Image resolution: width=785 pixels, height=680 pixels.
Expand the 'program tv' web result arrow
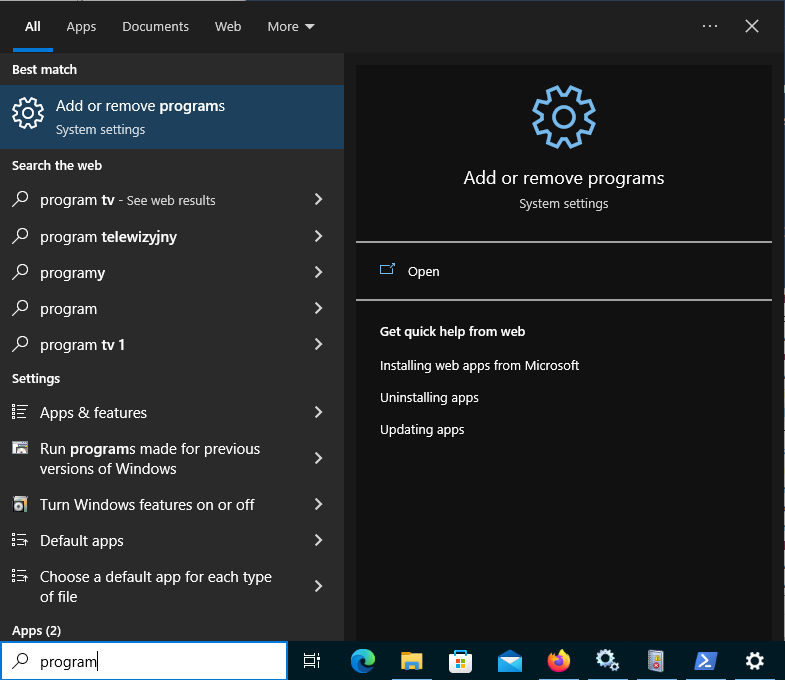318,200
